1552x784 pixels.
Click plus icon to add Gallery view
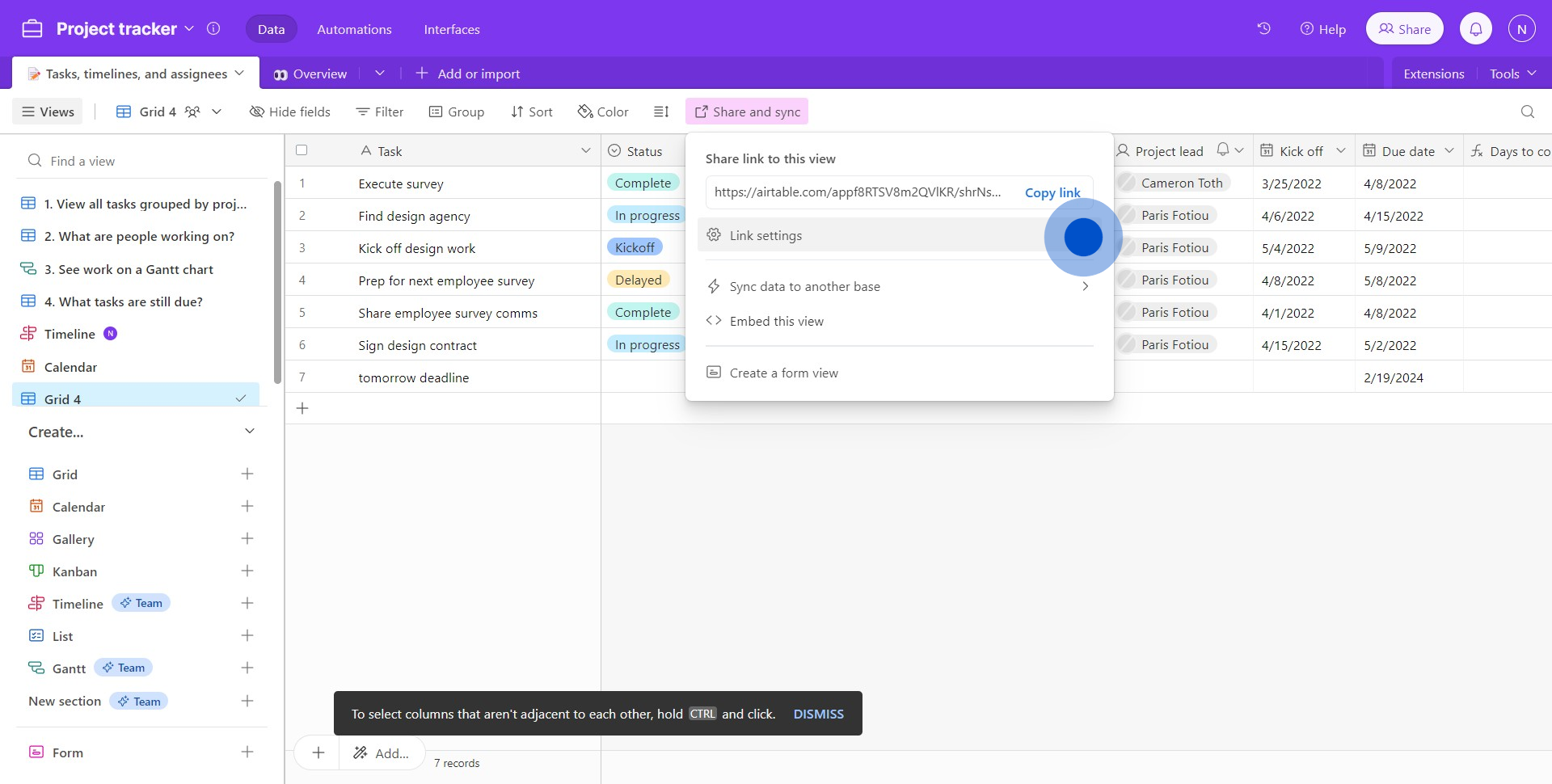point(247,538)
